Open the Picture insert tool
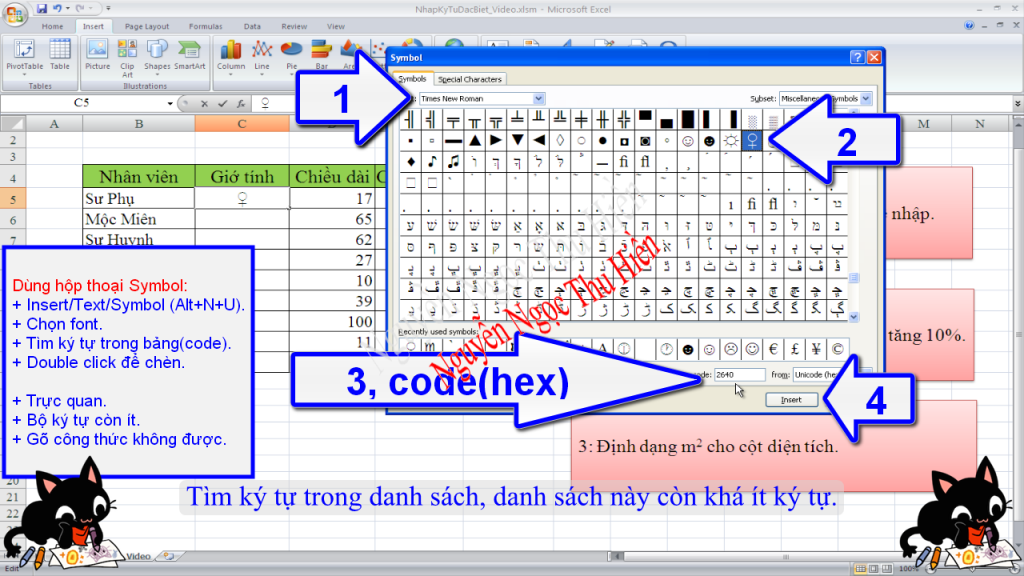The width and height of the screenshot is (1024, 576). coord(97,53)
